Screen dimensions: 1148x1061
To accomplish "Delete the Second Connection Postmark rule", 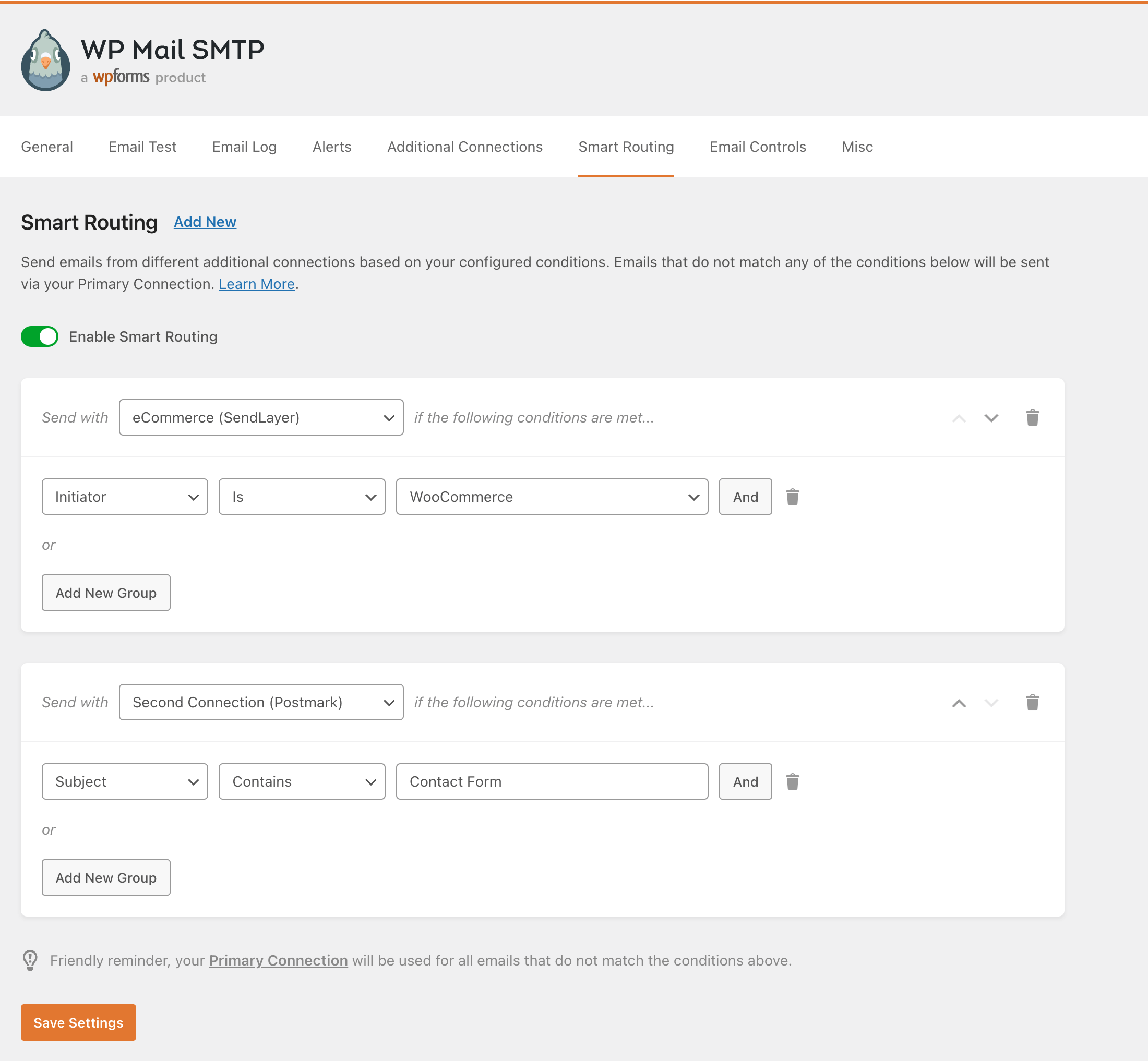I will tap(1032, 702).
